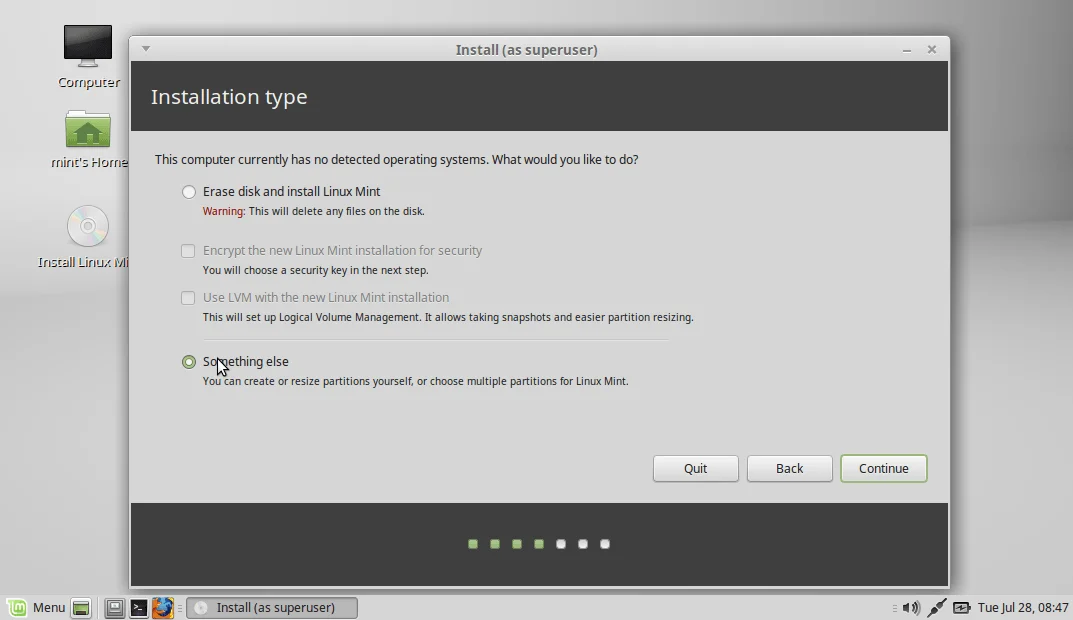Select the Something else option

[189, 361]
